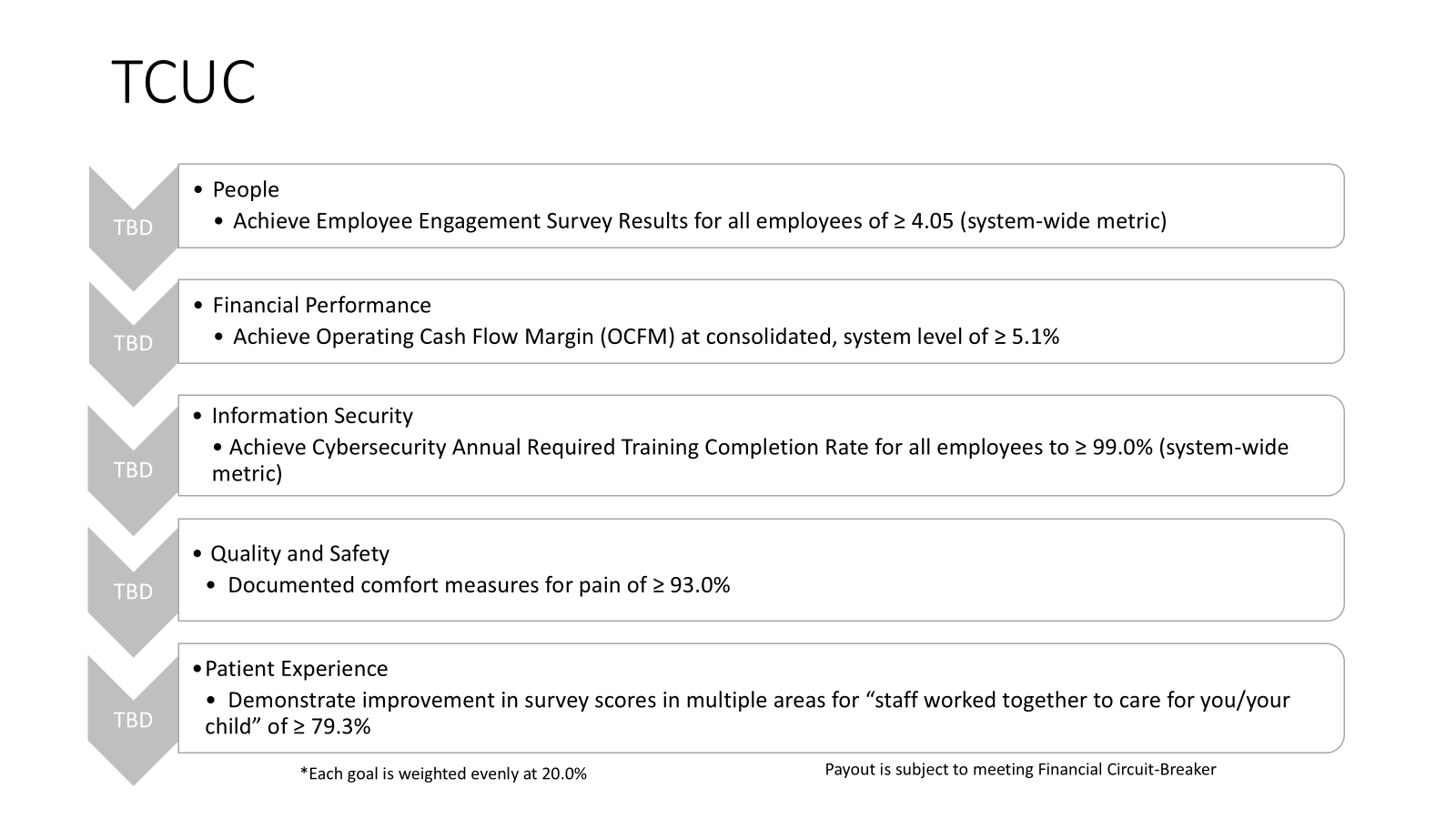
Task: Click the Financial Circuit-Breaker payout note
Action: click(1020, 770)
